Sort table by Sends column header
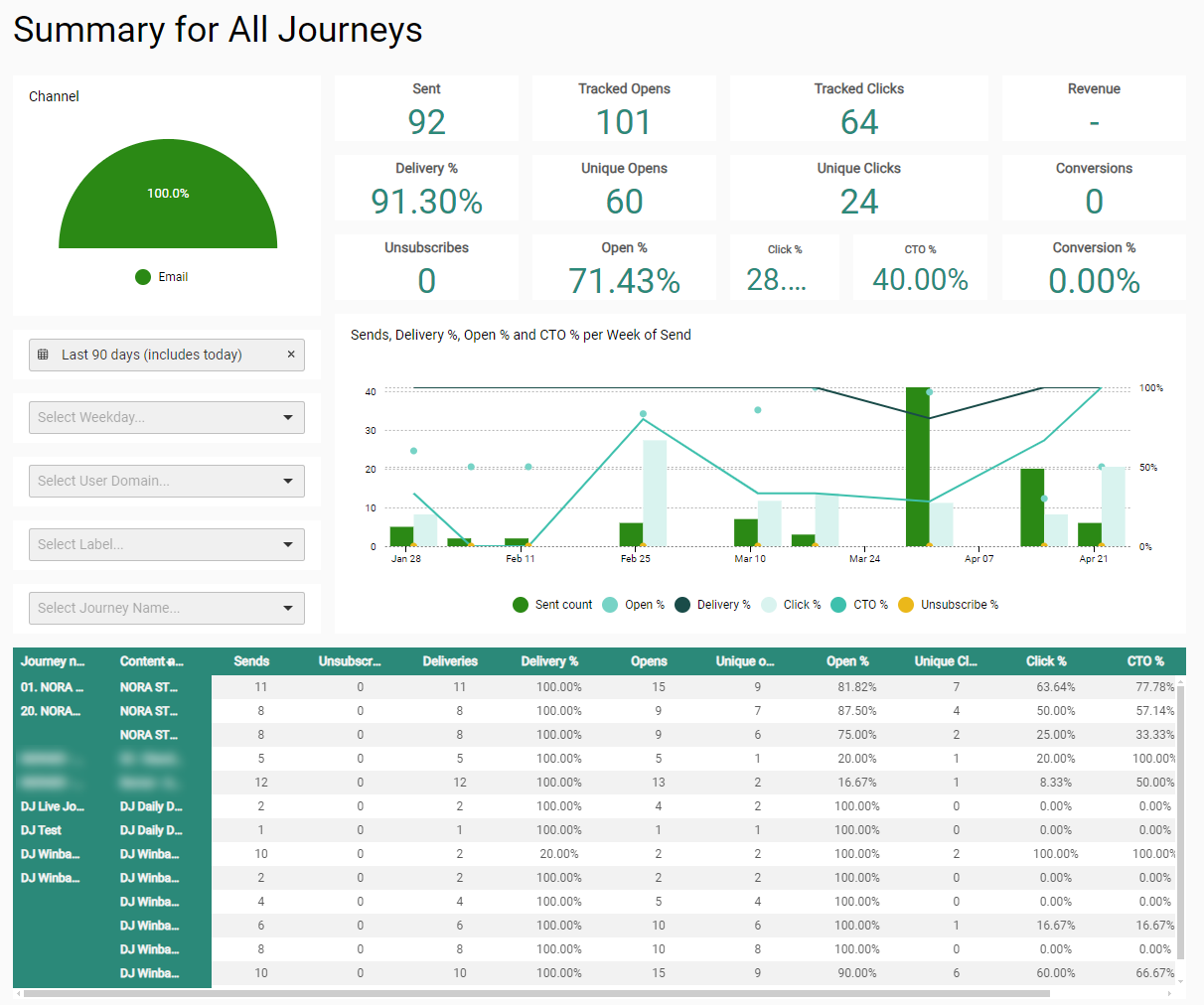 coord(251,661)
